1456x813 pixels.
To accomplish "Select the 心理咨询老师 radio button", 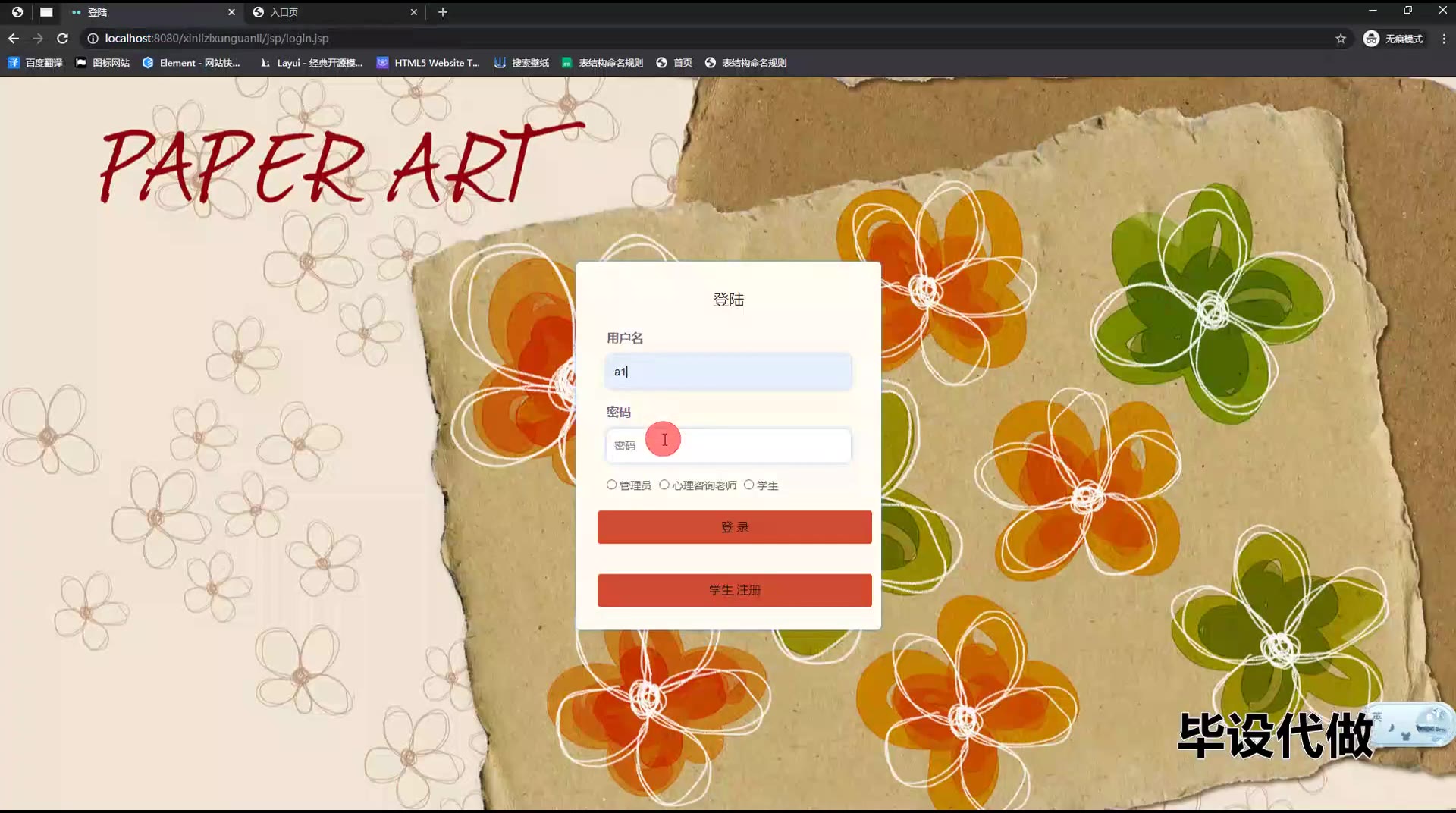I will click(x=664, y=485).
